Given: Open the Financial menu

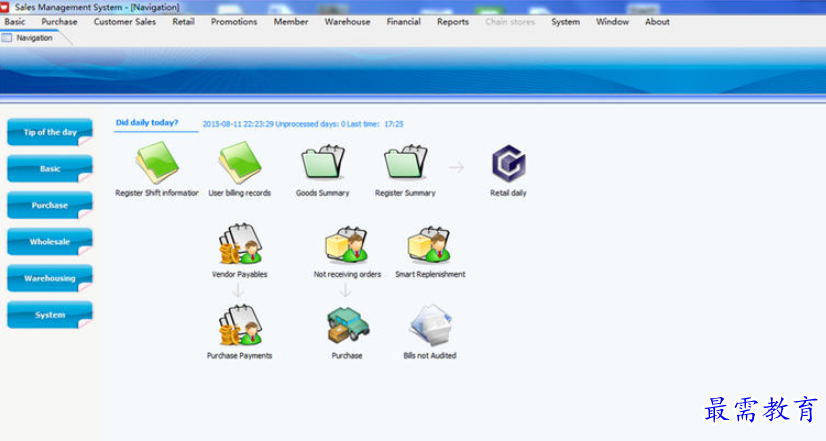Looking at the screenshot, I should point(404,22).
